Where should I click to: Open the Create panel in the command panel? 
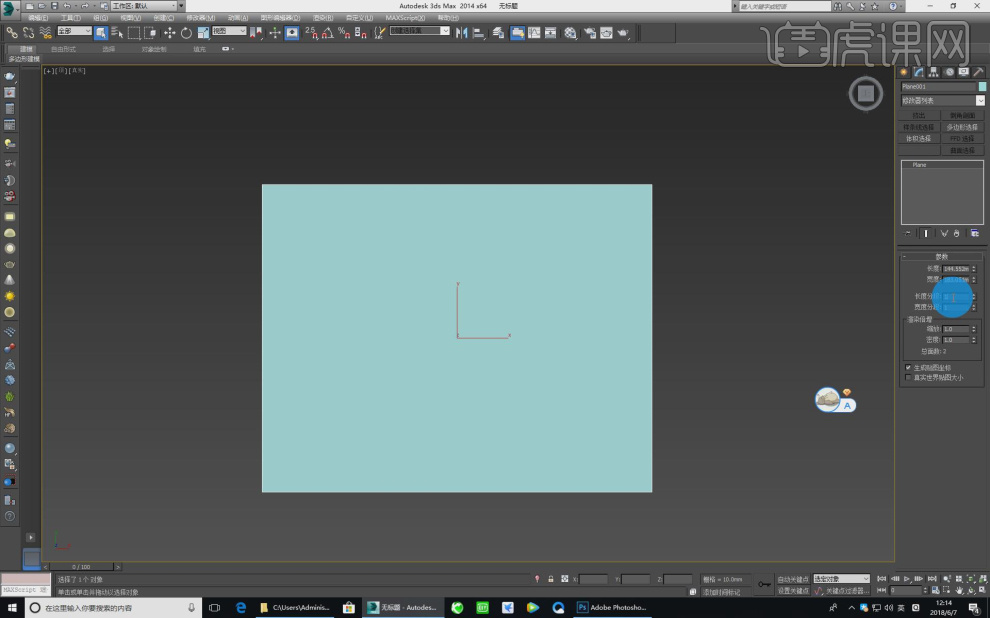pyautogui.click(x=904, y=72)
